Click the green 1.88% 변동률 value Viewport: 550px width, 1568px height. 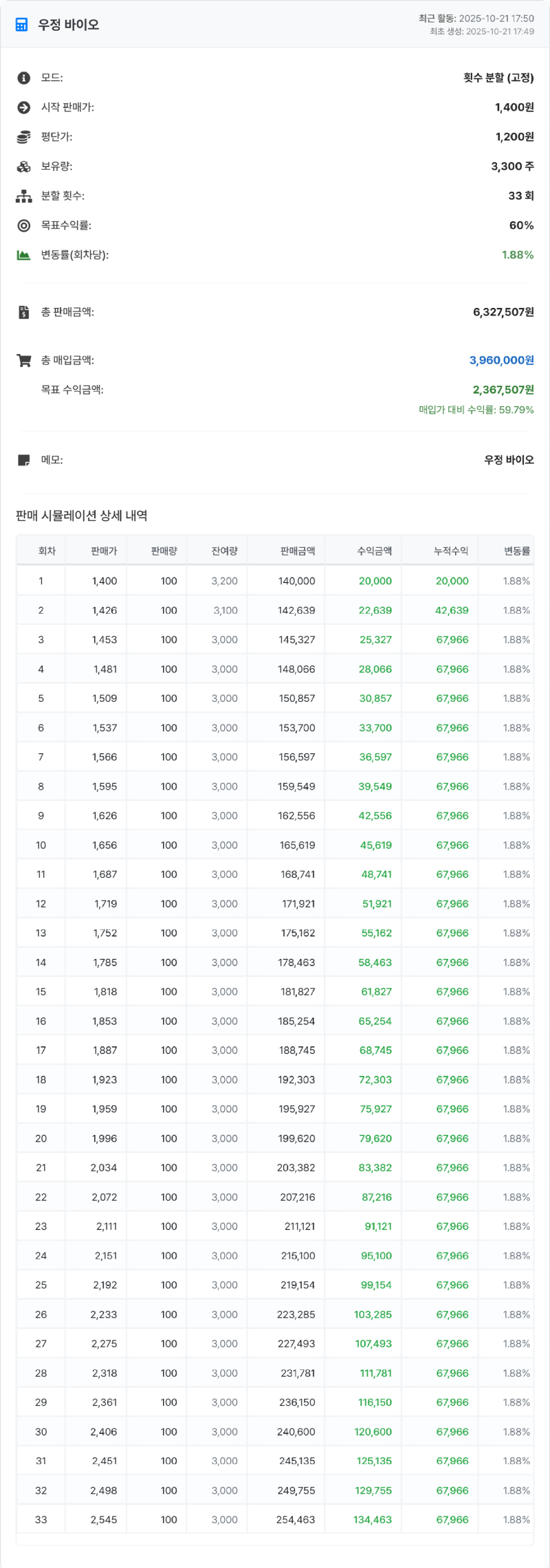coord(517,255)
